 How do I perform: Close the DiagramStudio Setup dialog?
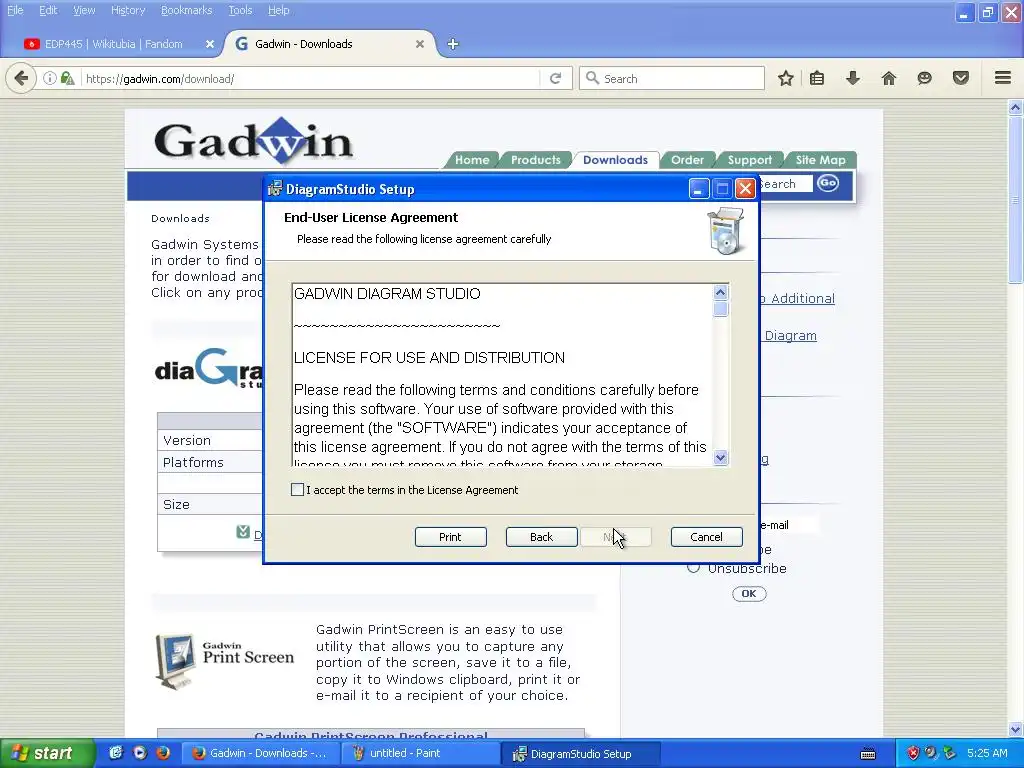tap(745, 189)
